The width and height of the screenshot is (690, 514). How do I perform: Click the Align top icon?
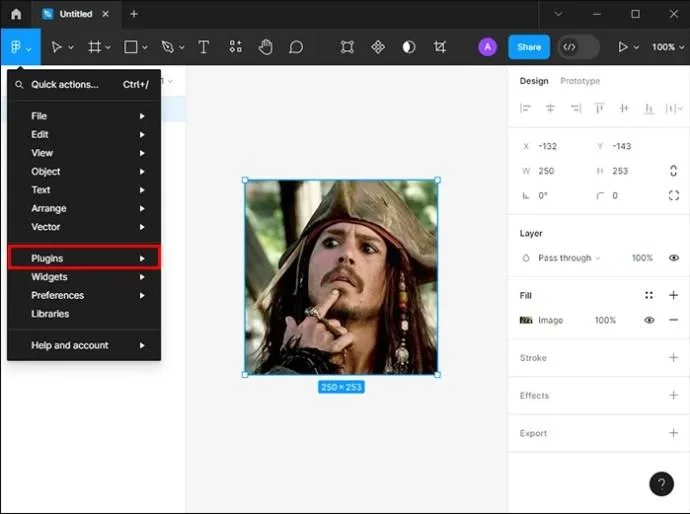click(599, 108)
